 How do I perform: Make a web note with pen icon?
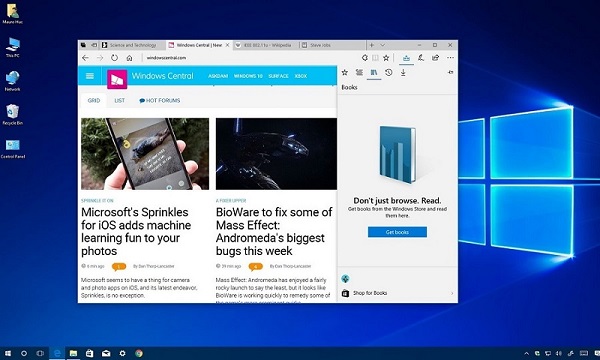coord(421,58)
